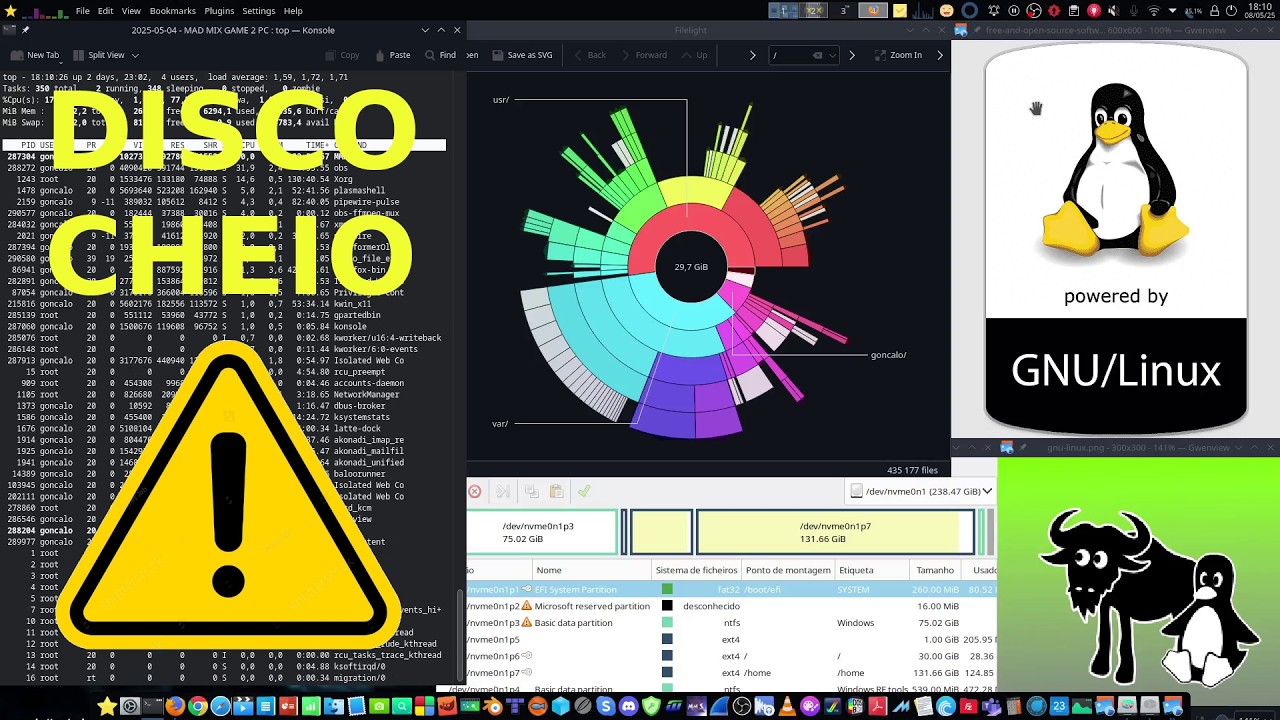Open Firefox from the dock

point(175,707)
